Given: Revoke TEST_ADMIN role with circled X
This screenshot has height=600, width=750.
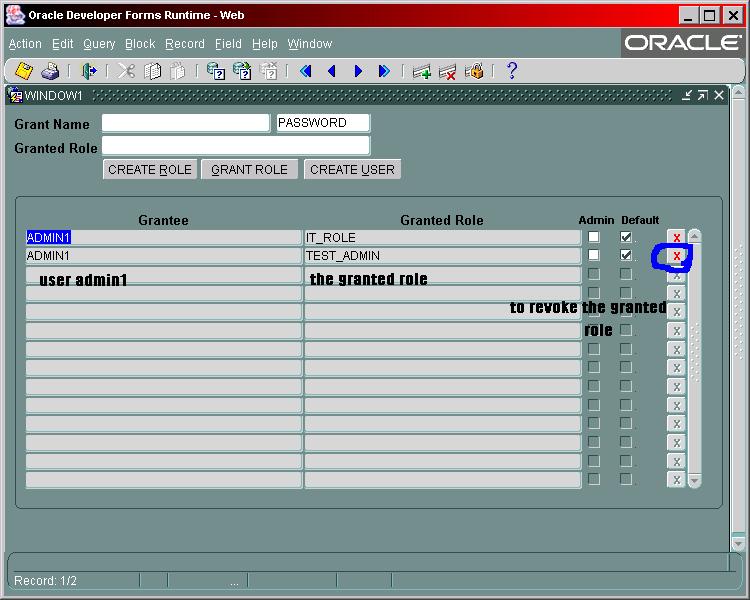Looking at the screenshot, I should click(676, 256).
